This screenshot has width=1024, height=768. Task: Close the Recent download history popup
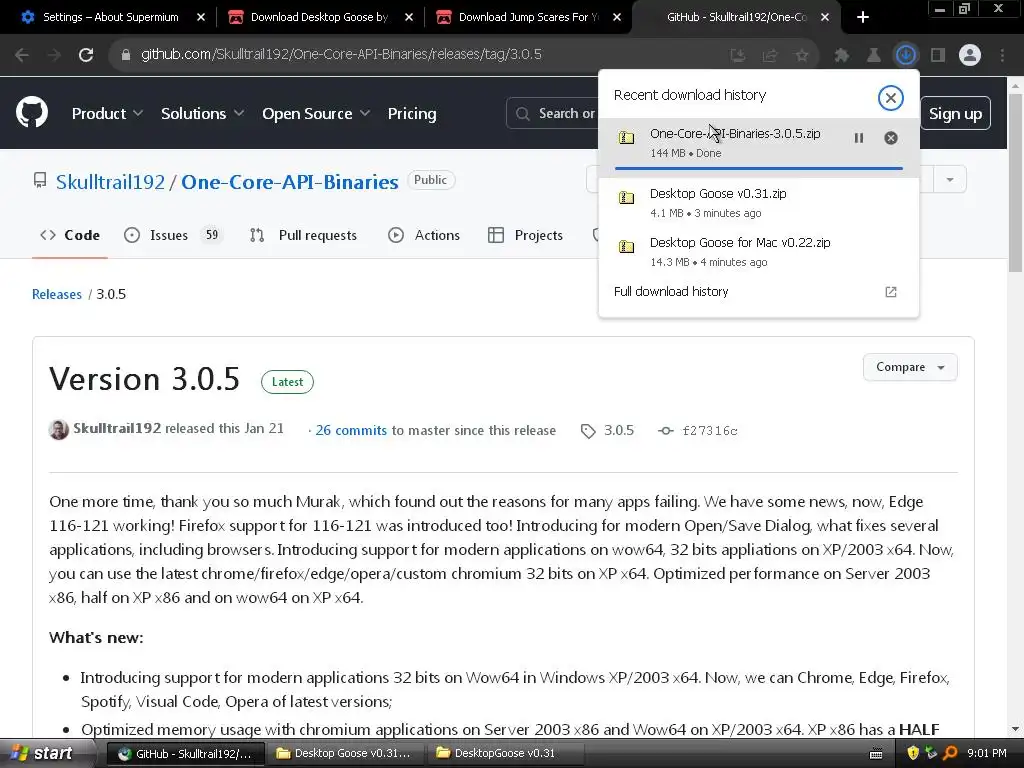tap(890, 98)
